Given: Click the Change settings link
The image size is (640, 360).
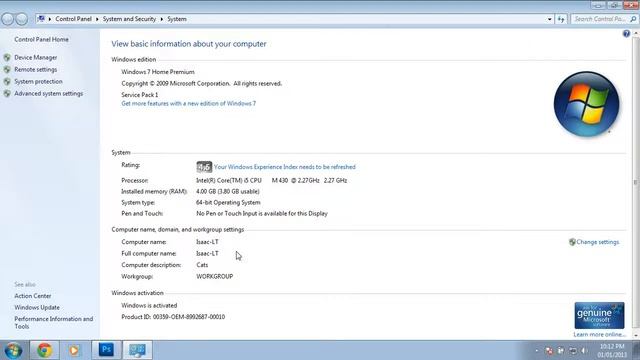Looking at the screenshot, I should pyautogui.click(x=598, y=242).
